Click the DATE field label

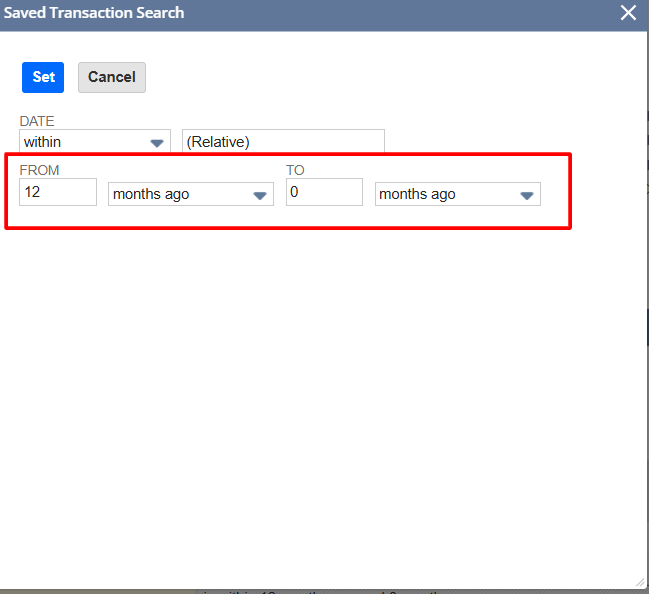tap(37, 121)
